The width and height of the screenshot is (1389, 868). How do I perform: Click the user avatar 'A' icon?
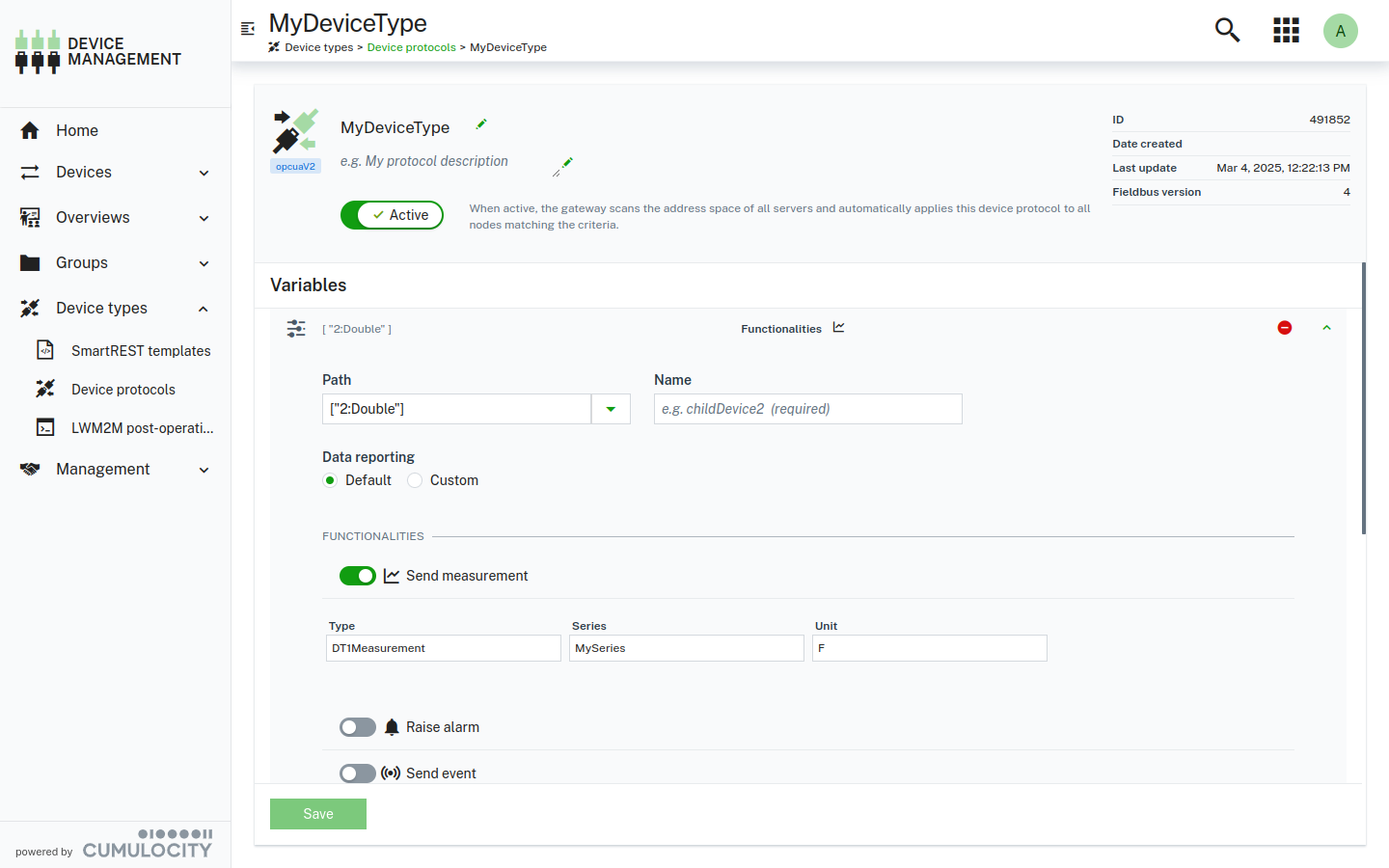[x=1340, y=31]
